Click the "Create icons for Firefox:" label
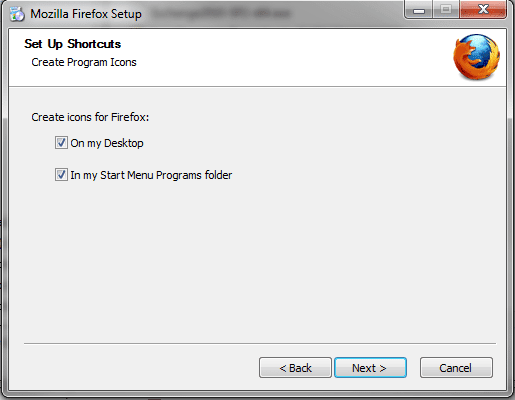 tap(90, 117)
